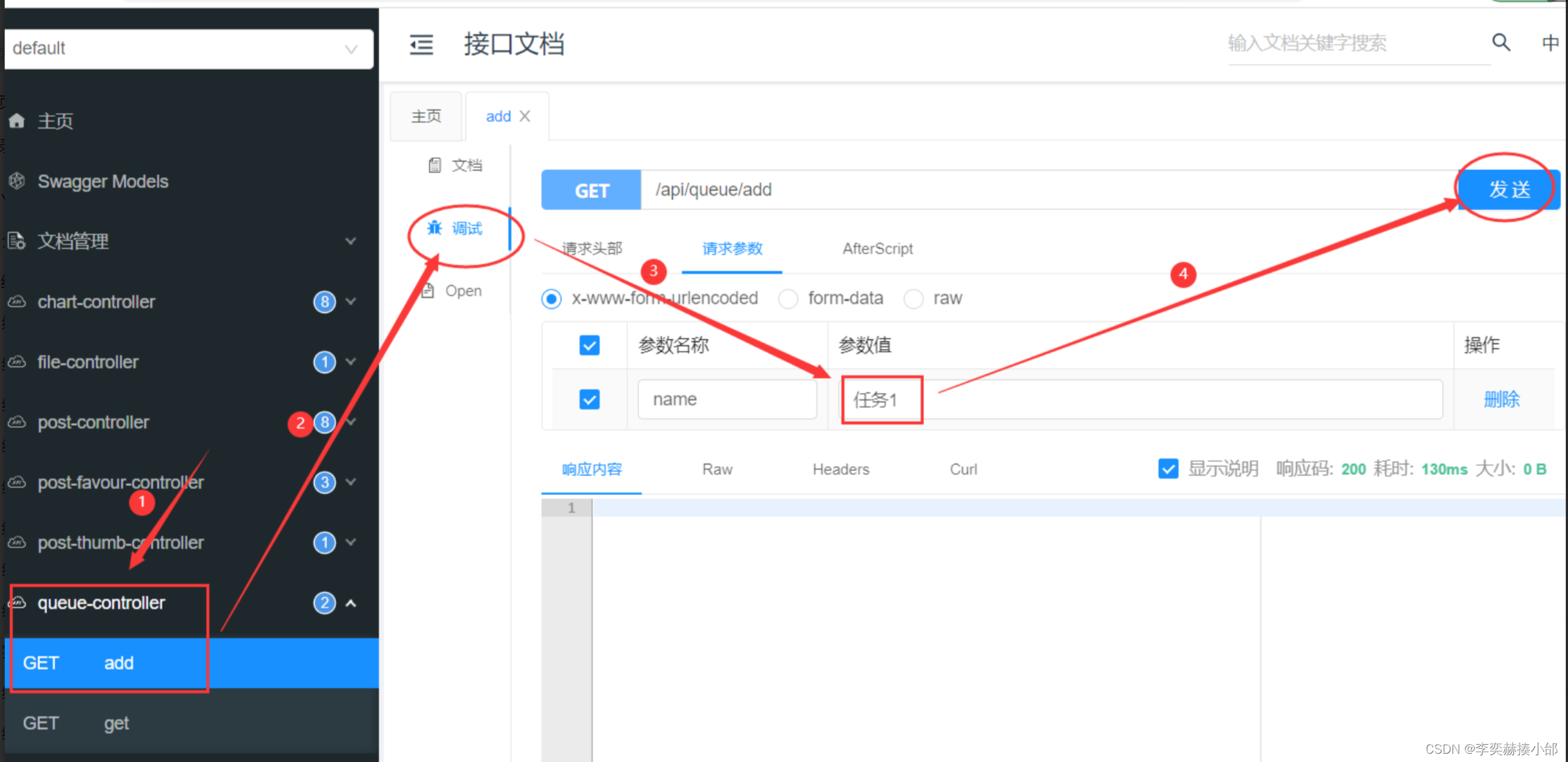
Task: Click the 文档 document icon
Action: [x=434, y=165]
